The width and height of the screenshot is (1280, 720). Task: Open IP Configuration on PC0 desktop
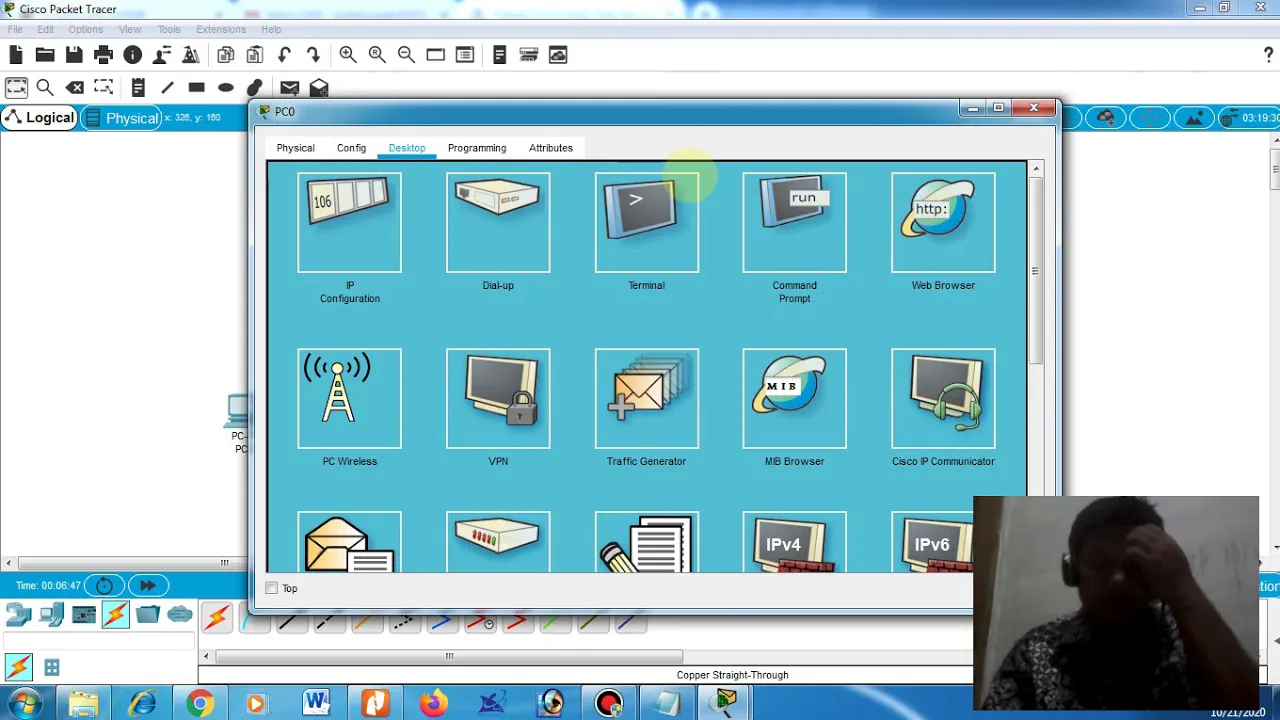[x=349, y=222]
